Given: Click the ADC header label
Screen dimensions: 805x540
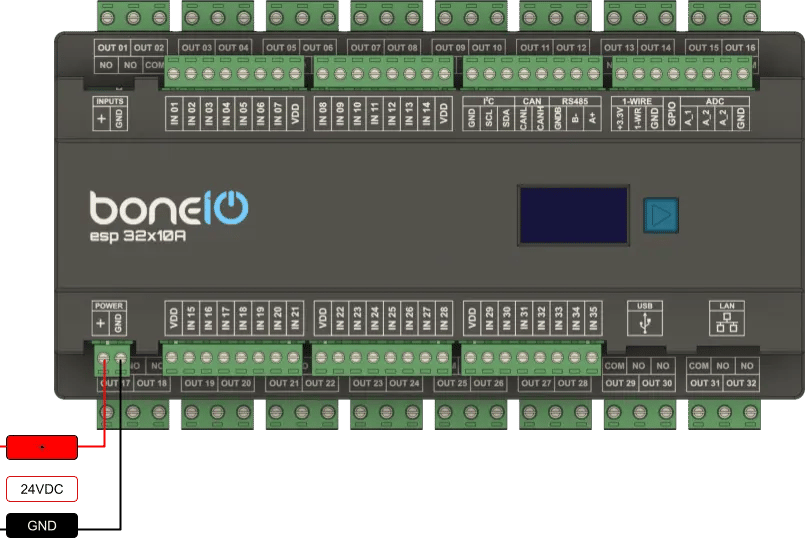Looking at the screenshot, I should (714, 101).
